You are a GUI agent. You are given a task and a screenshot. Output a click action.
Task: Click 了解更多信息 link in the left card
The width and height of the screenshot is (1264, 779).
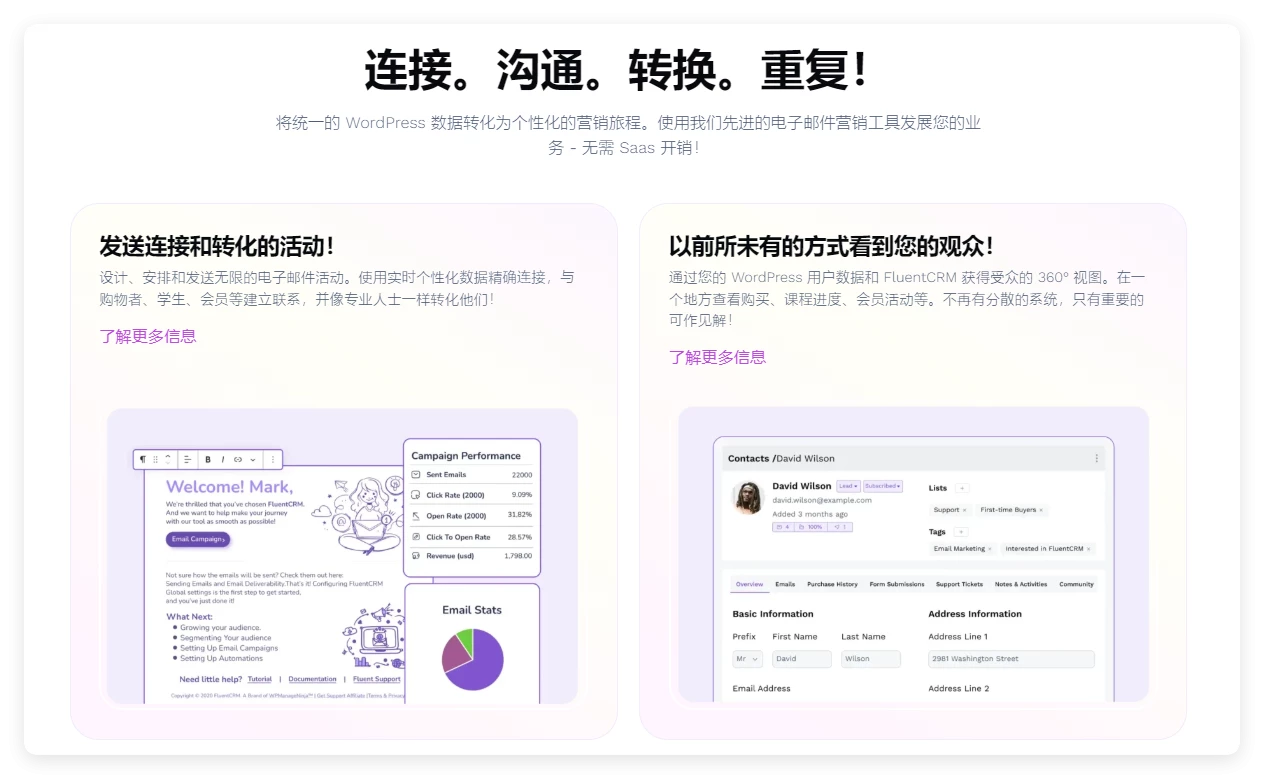[x=148, y=338]
